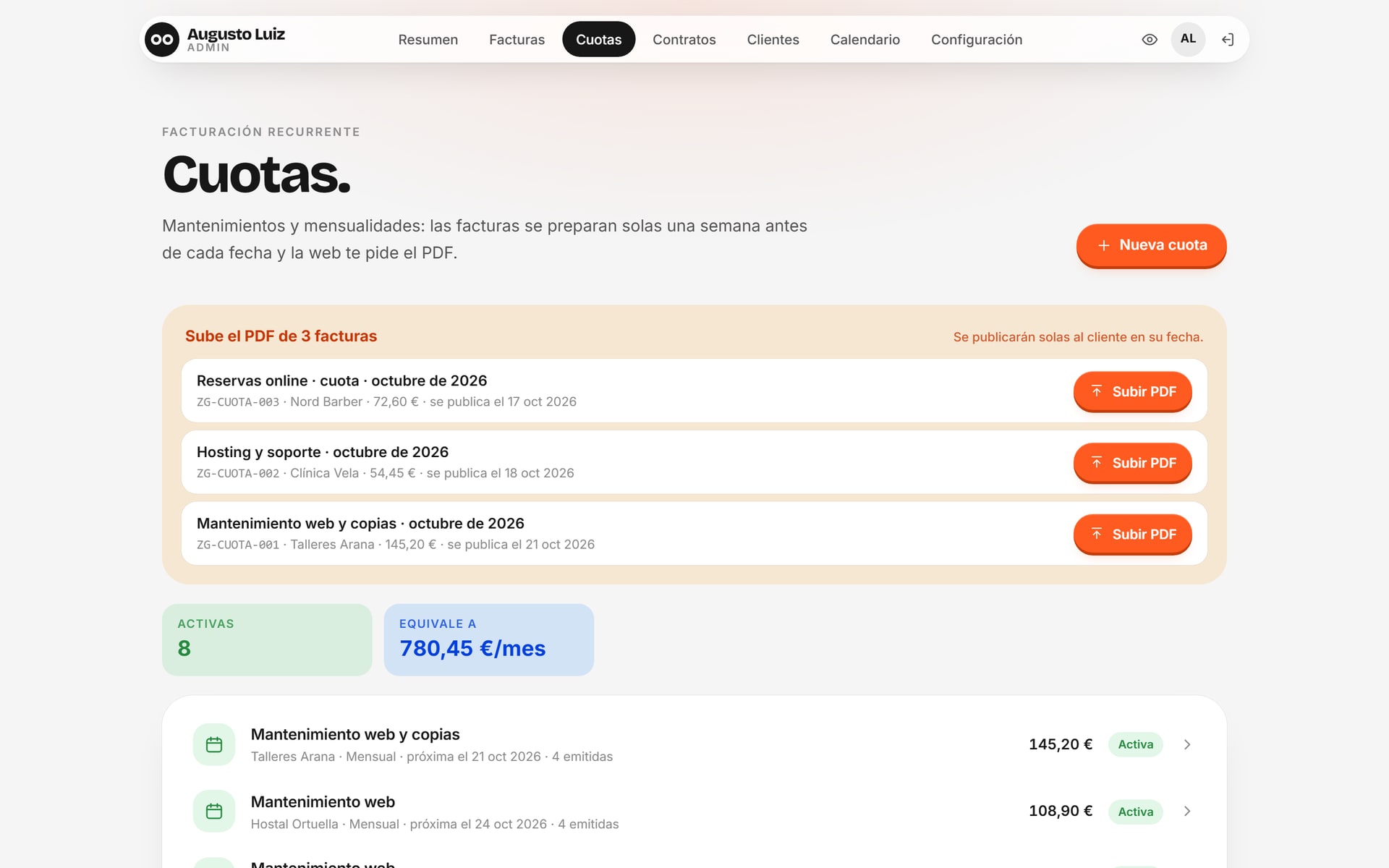Expand the 108,90 € cuota chevron
This screenshot has width=1389, height=868.
(1187, 812)
